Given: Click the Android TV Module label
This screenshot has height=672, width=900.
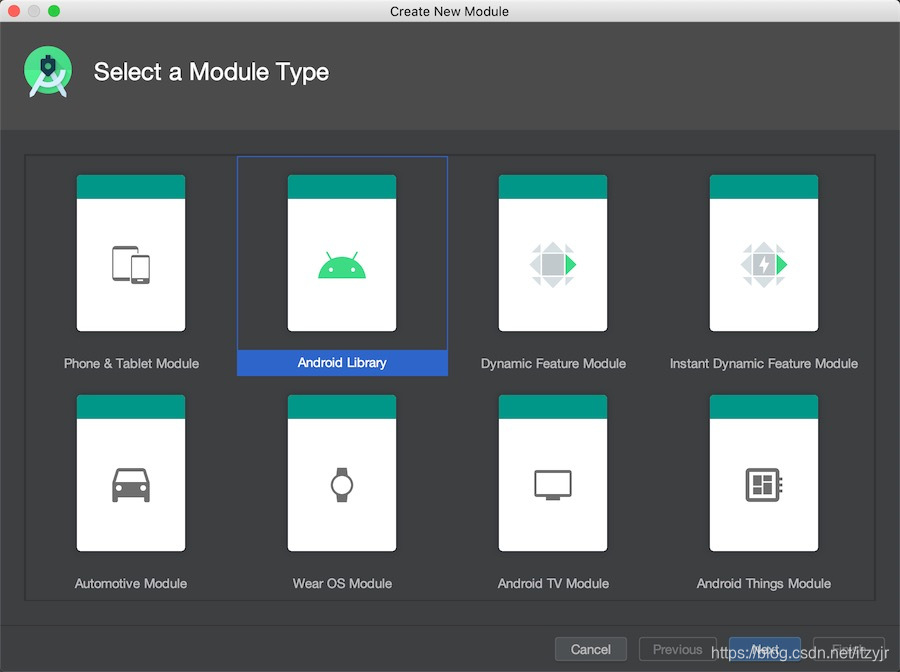Looking at the screenshot, I should pos(553,583).
